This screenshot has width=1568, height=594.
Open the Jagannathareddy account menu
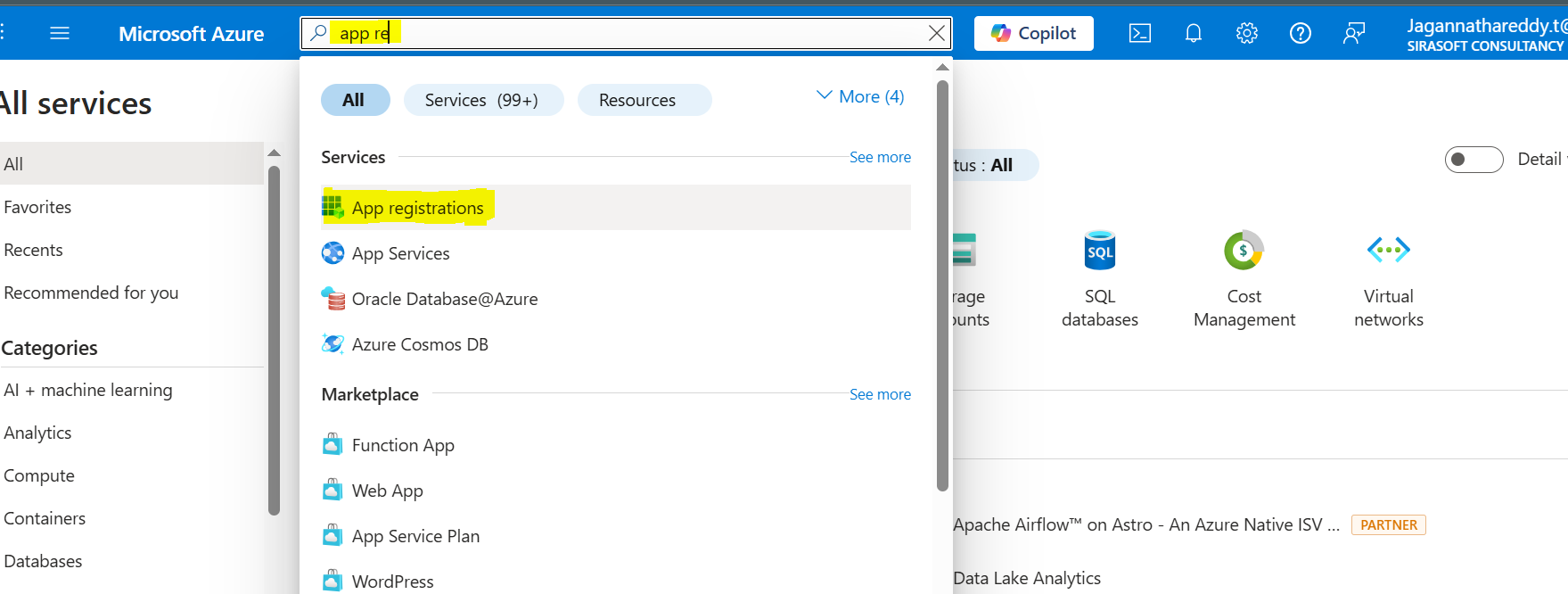point(1486,35)
